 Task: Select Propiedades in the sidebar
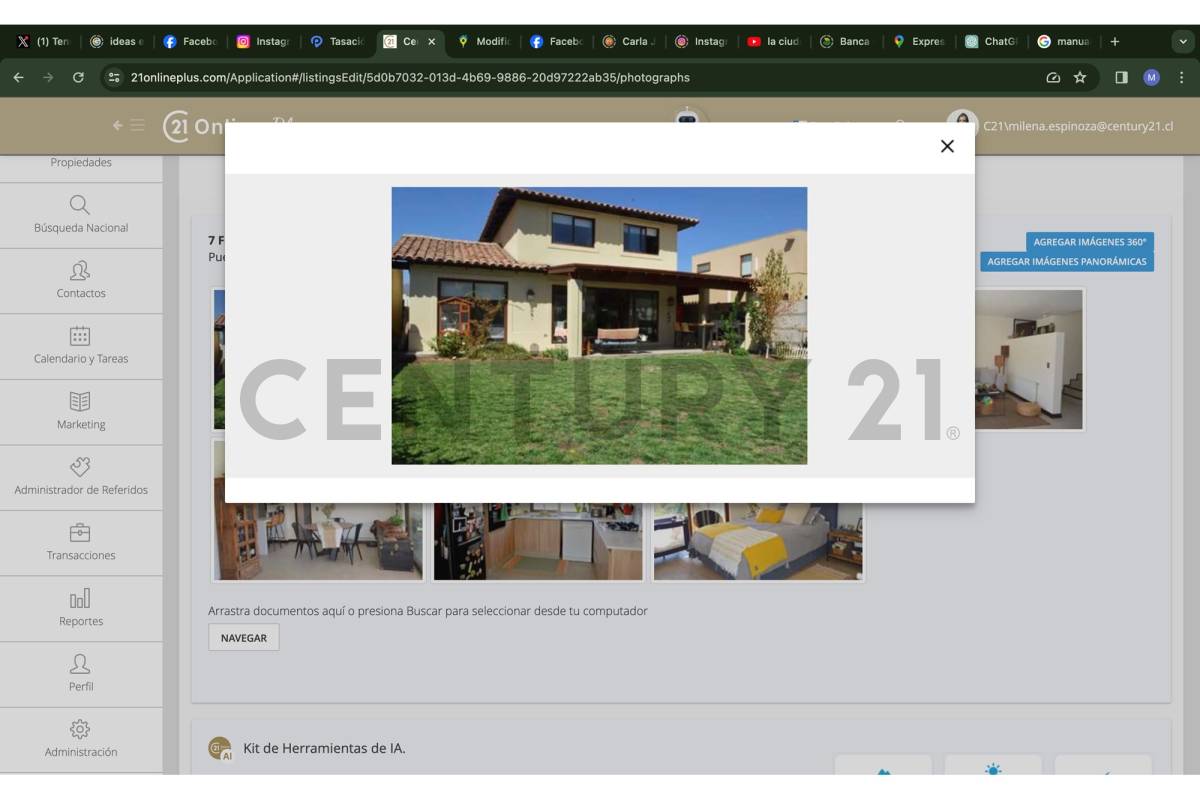coord(81,163)
